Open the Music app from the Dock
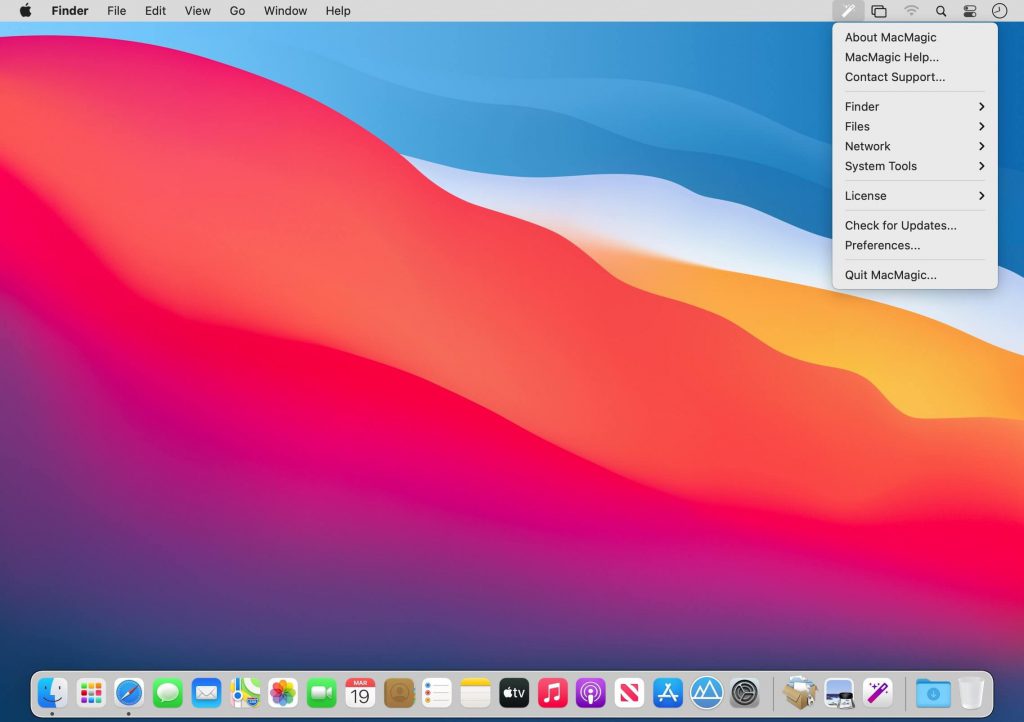Image resolution: width=1024 pixels, height=722 pixels. (x=552, y=691)
